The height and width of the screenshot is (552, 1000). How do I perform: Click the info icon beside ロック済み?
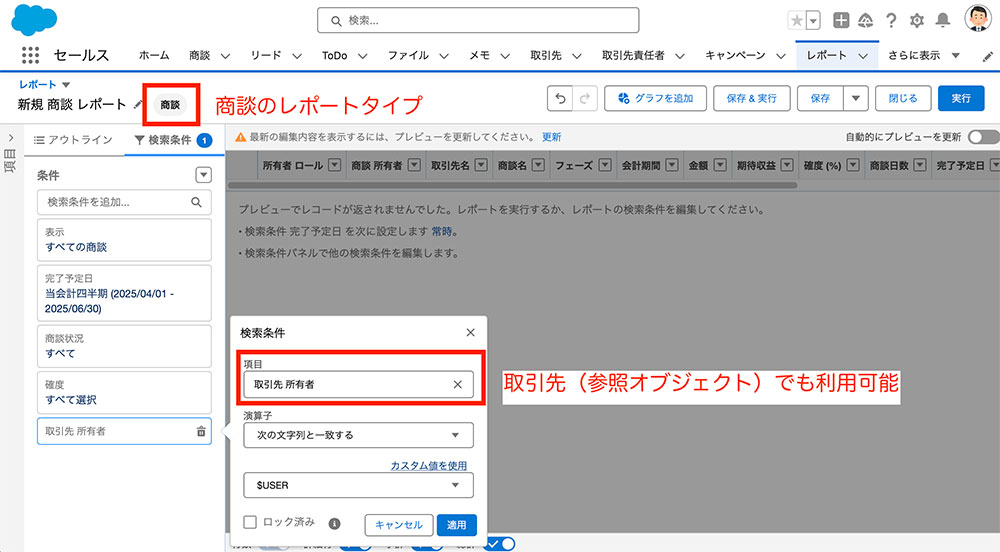[334, 523]
